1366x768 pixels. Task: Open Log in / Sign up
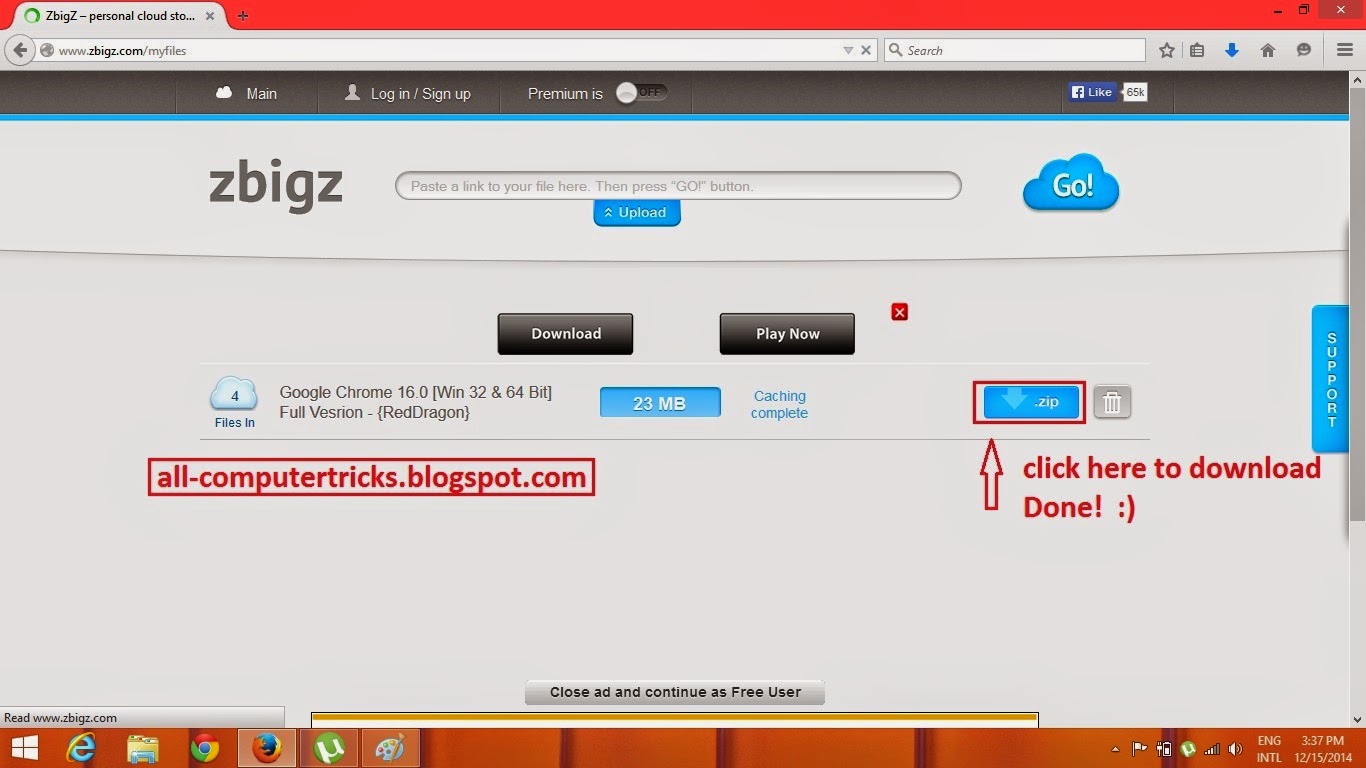click(x=407, y=93)
